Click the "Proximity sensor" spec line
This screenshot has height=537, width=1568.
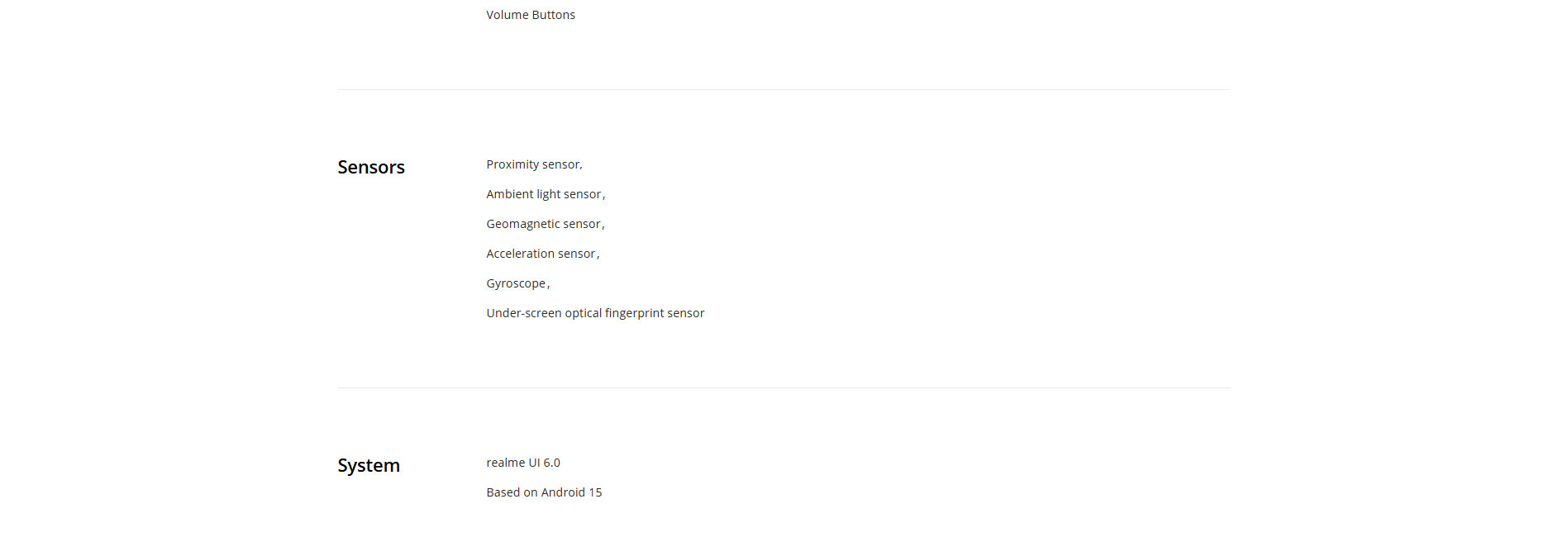click(533, 164)
